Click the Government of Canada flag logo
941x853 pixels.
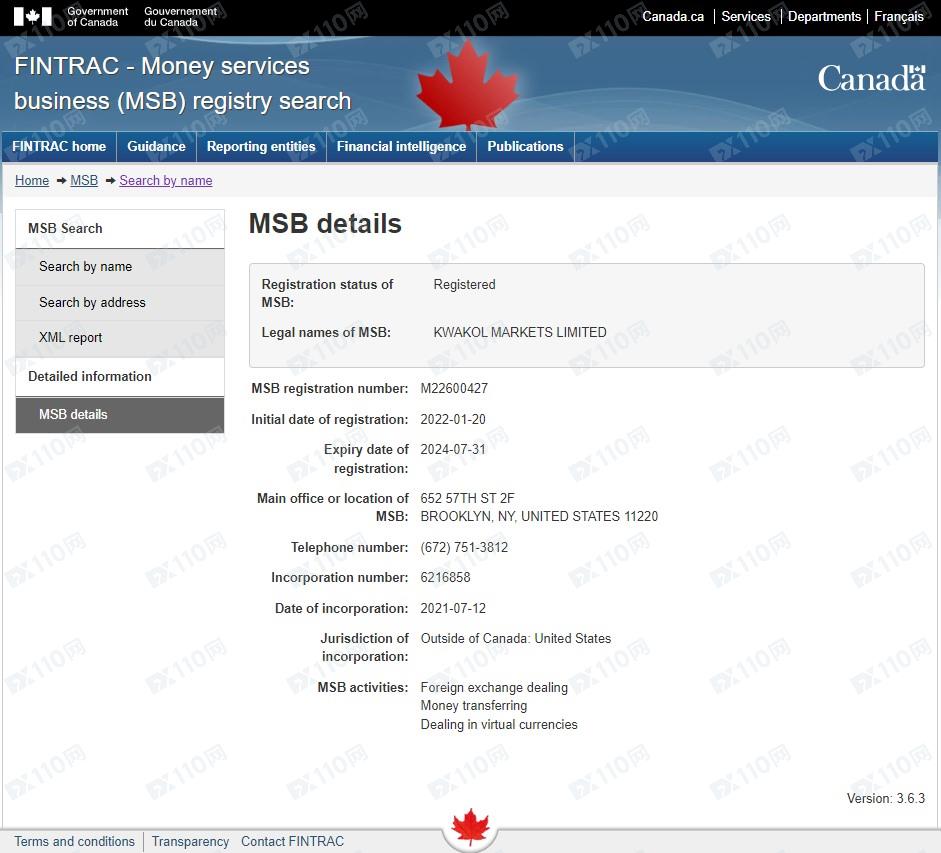32,17
